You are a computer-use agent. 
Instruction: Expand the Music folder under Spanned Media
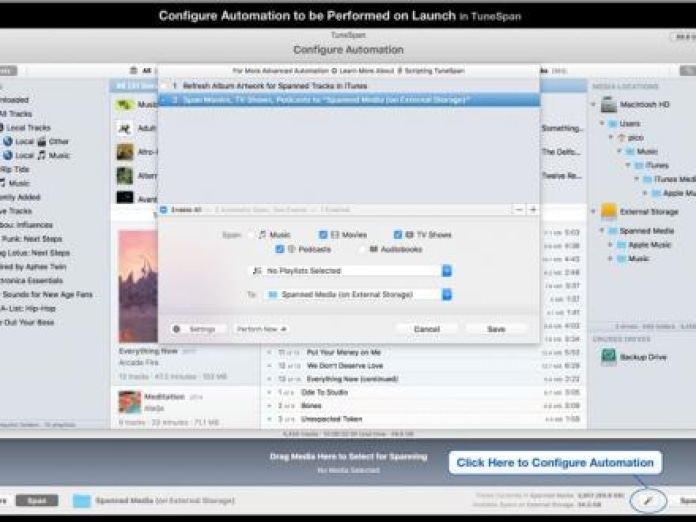tap(611, 258)
